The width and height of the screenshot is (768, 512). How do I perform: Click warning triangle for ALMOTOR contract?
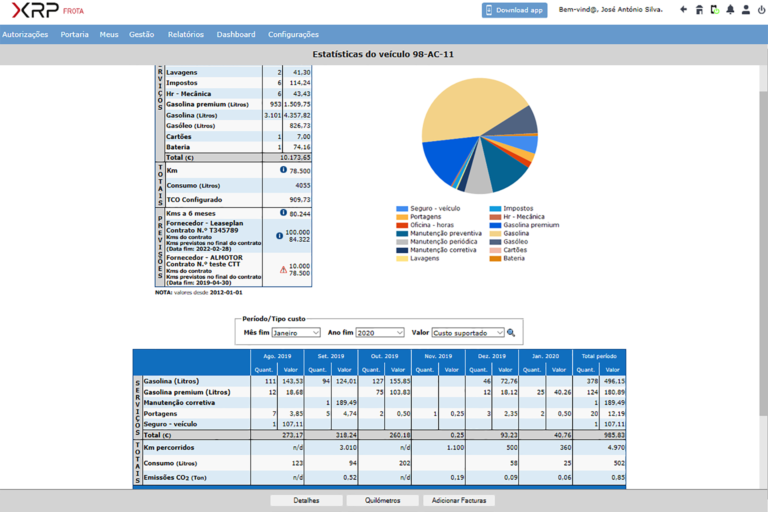283,269
